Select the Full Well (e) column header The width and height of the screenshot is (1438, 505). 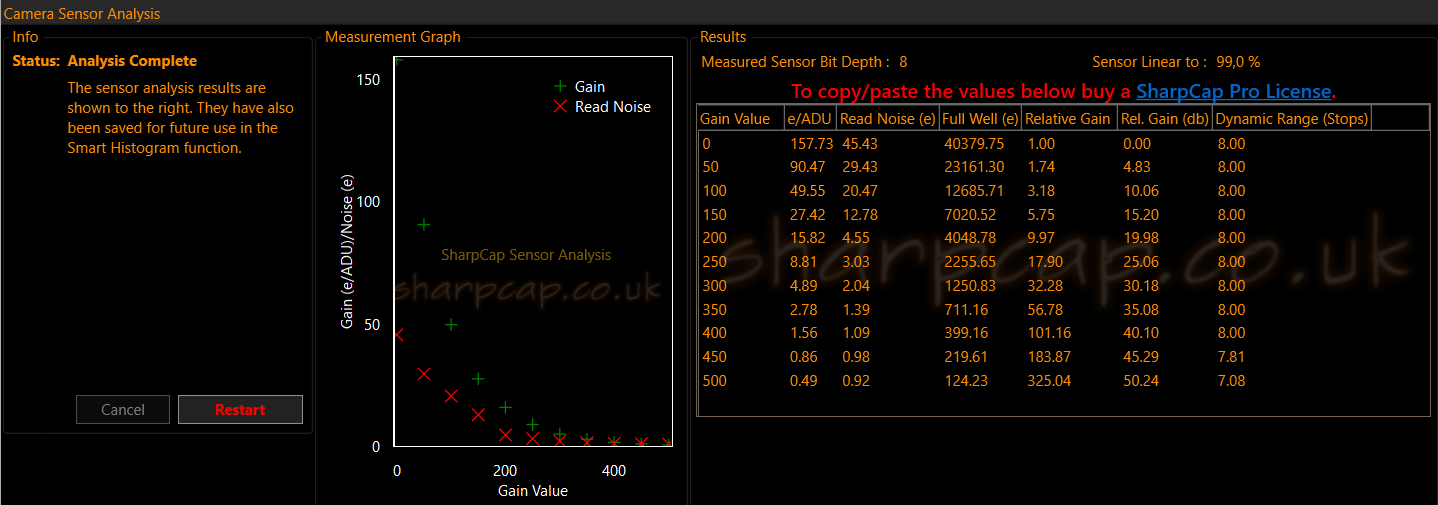click(x=981, y=118)
